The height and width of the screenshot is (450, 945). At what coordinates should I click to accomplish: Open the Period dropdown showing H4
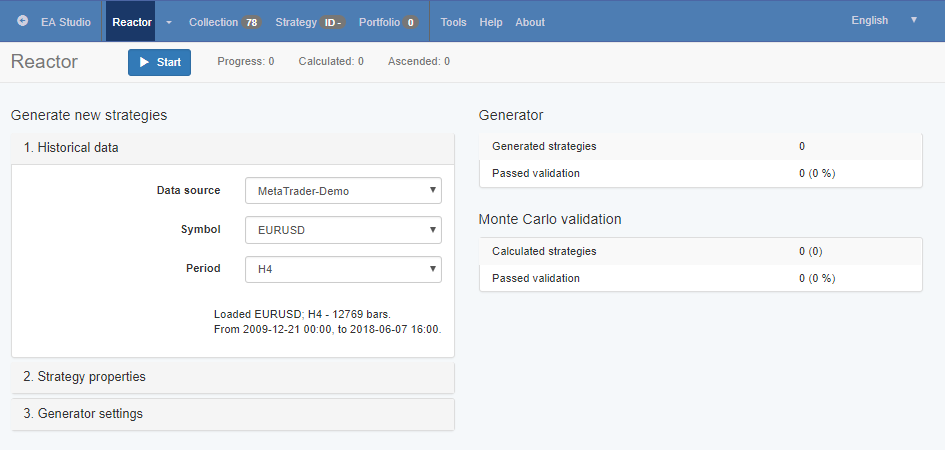click(343, 269)
